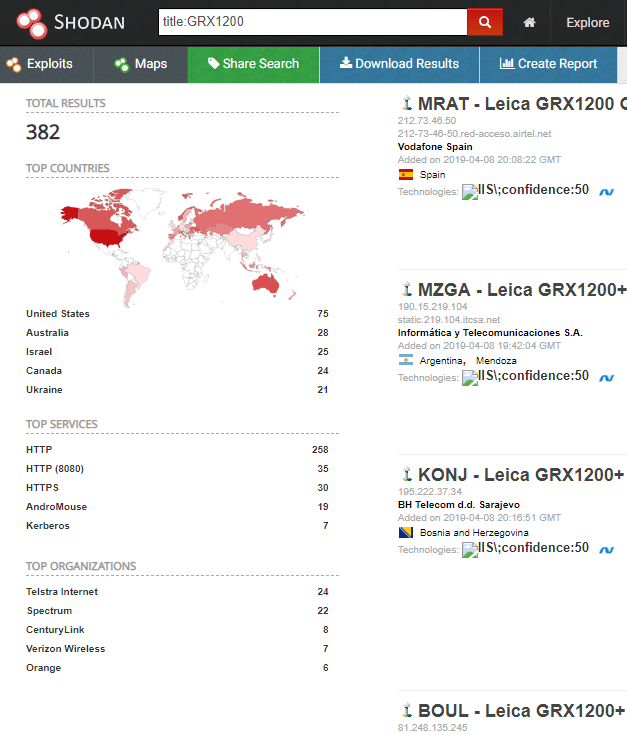This screenshot has height=735, width=627.
Task: Filter by Telstra Internet organization
Action: click(x=62, y=592)
